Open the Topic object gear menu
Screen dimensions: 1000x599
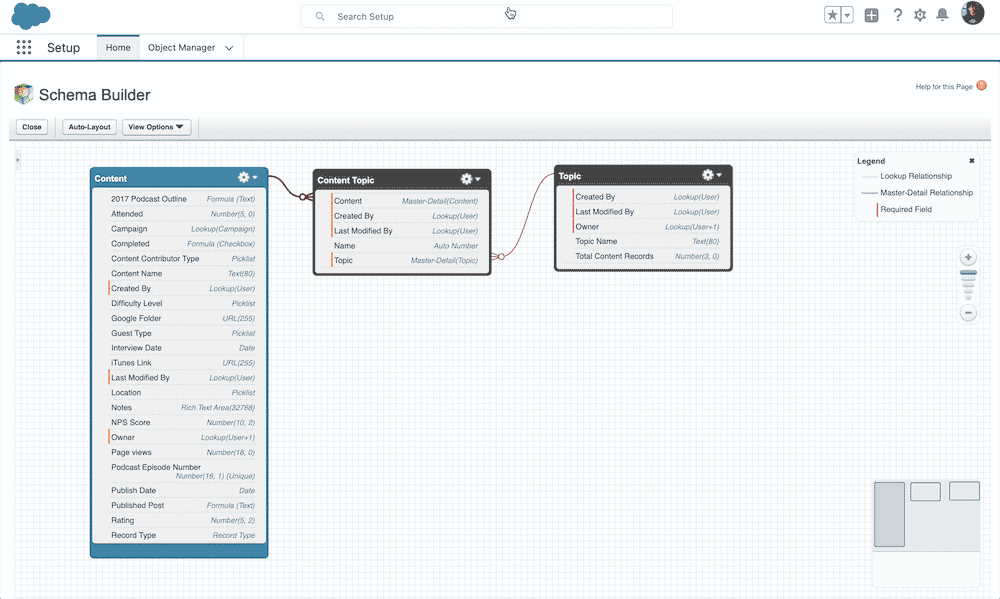(x=710, y=175)
